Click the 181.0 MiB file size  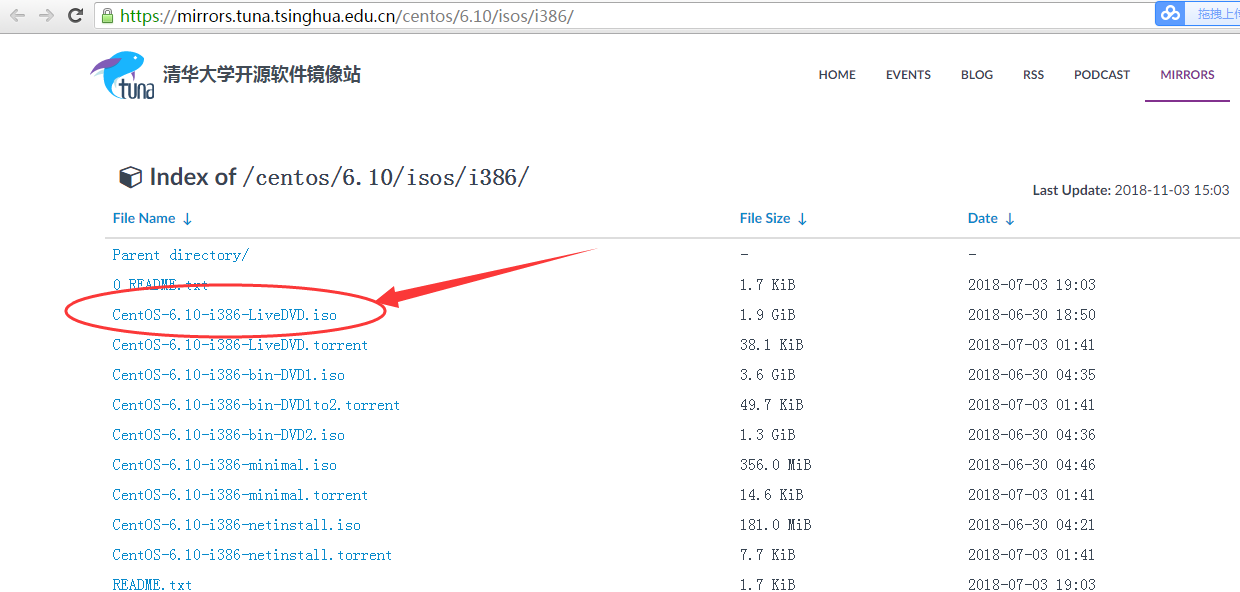click(775, 525)
